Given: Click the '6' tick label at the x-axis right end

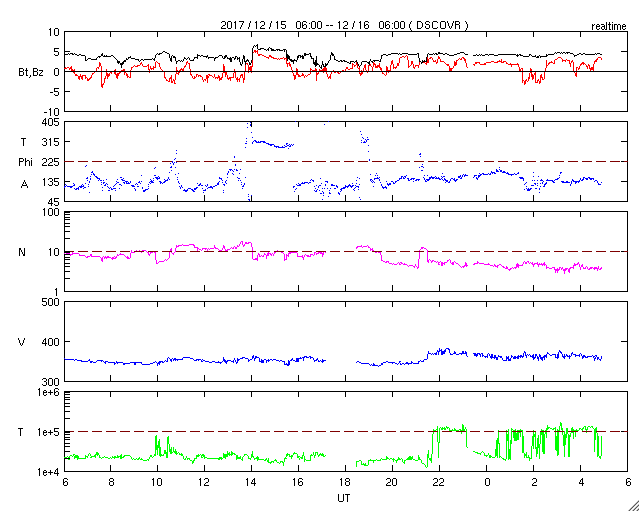Looking at the screenshot, I should tap(627, 483).
